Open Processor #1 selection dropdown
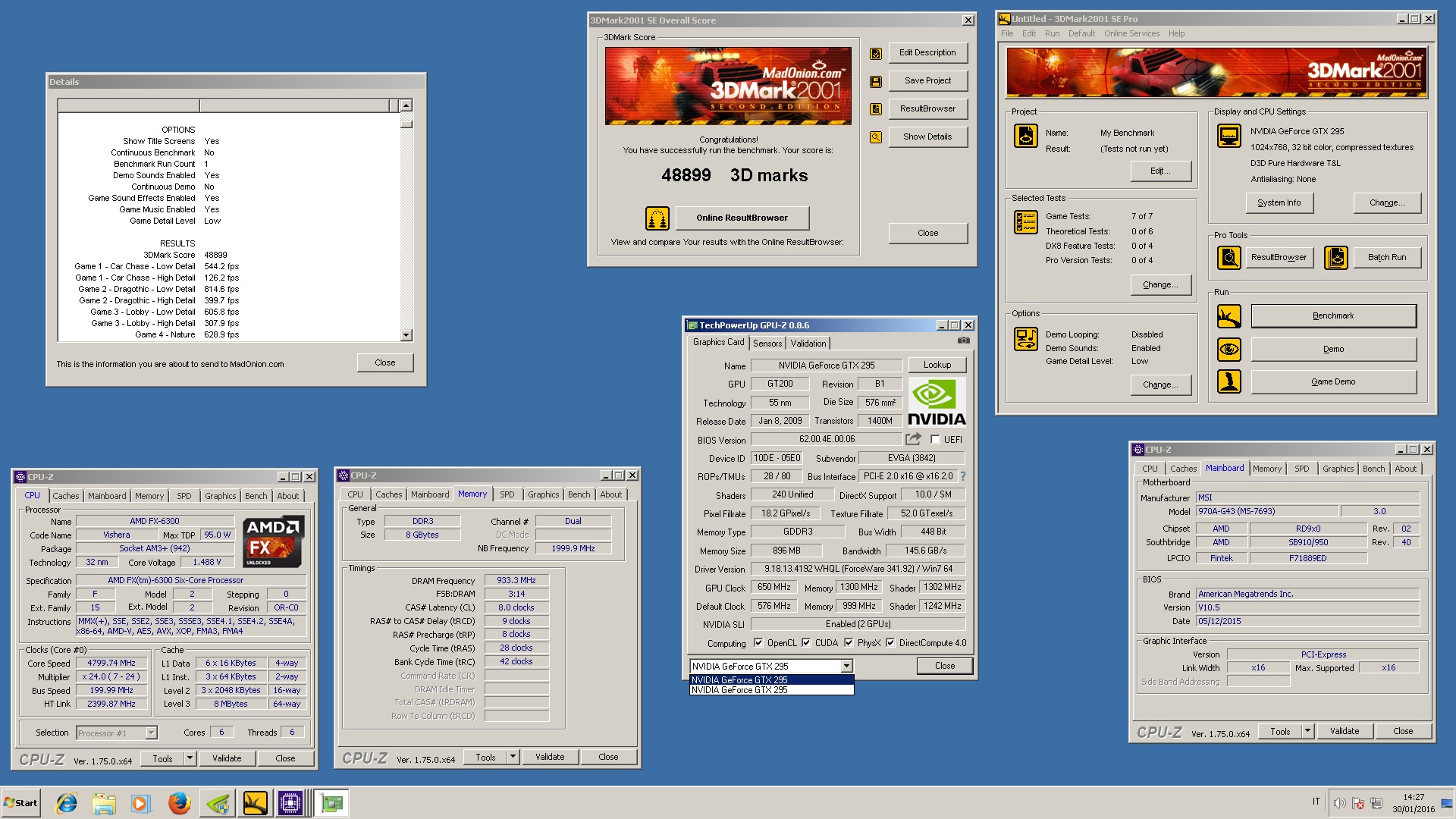Screen dimensions: 1456x819 pos(151,733)
